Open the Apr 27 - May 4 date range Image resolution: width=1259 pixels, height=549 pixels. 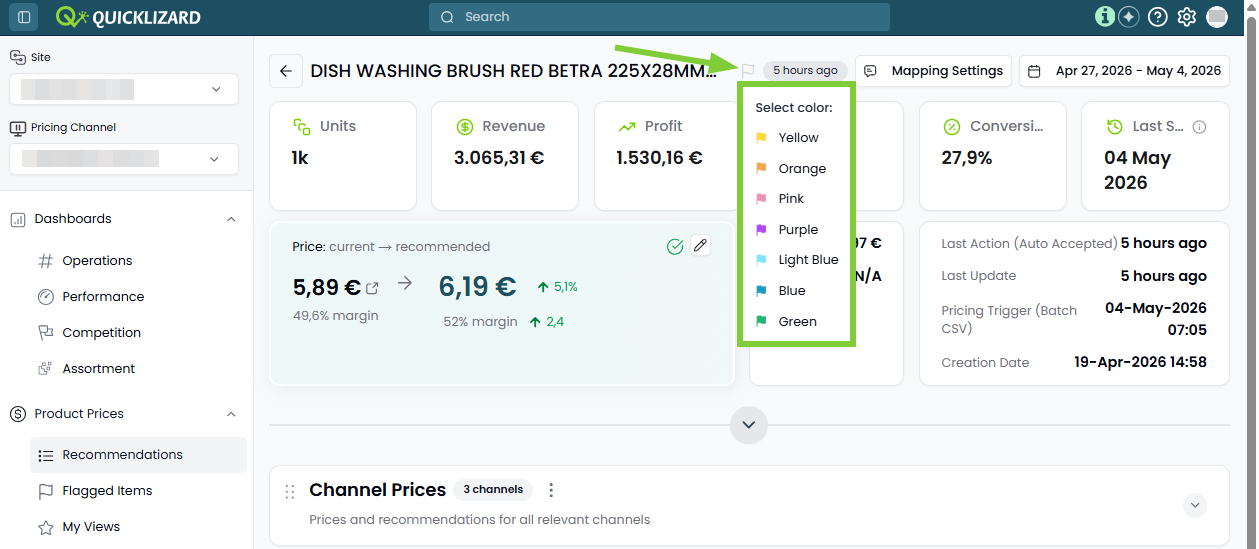click(x=1124, y=71)
